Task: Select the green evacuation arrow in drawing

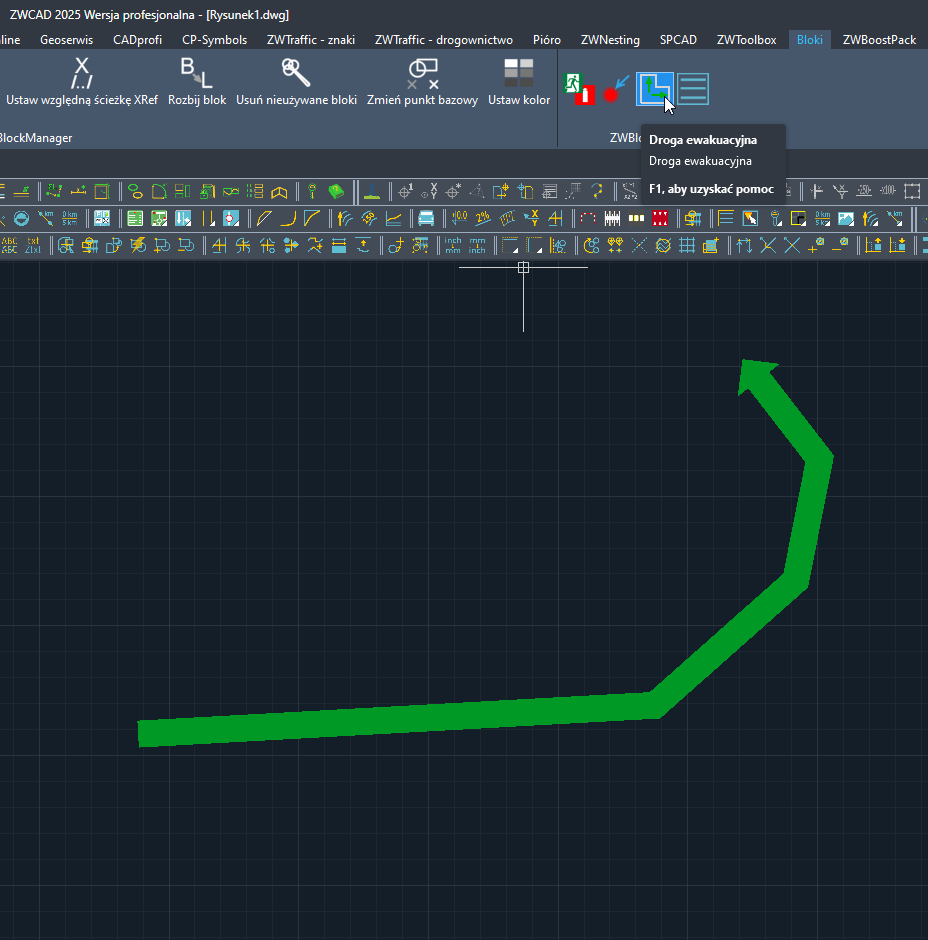Action: pyautogui.click(x=420, y=716)
